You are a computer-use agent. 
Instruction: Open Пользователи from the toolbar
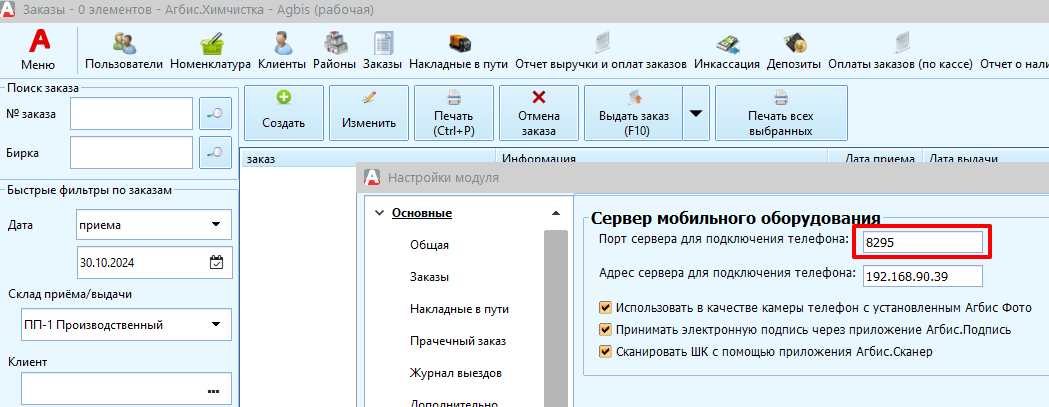point(124,52)
